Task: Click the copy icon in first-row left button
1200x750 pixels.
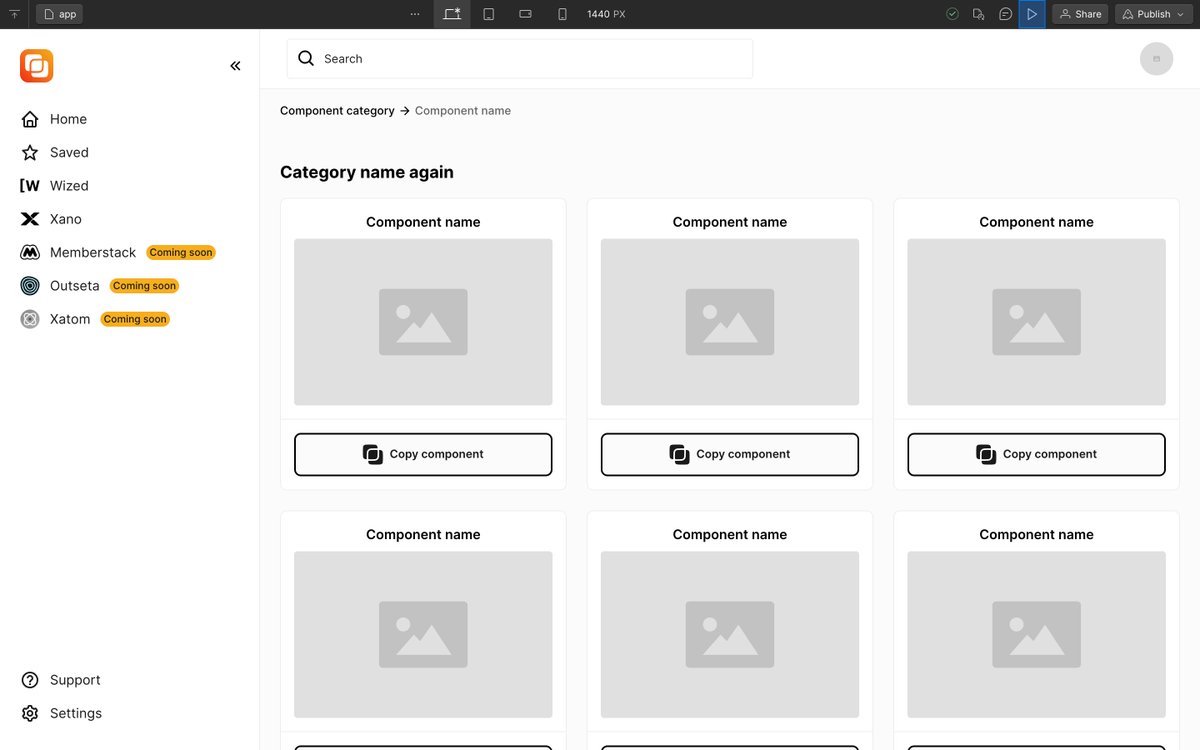Action: click(372, 454)
